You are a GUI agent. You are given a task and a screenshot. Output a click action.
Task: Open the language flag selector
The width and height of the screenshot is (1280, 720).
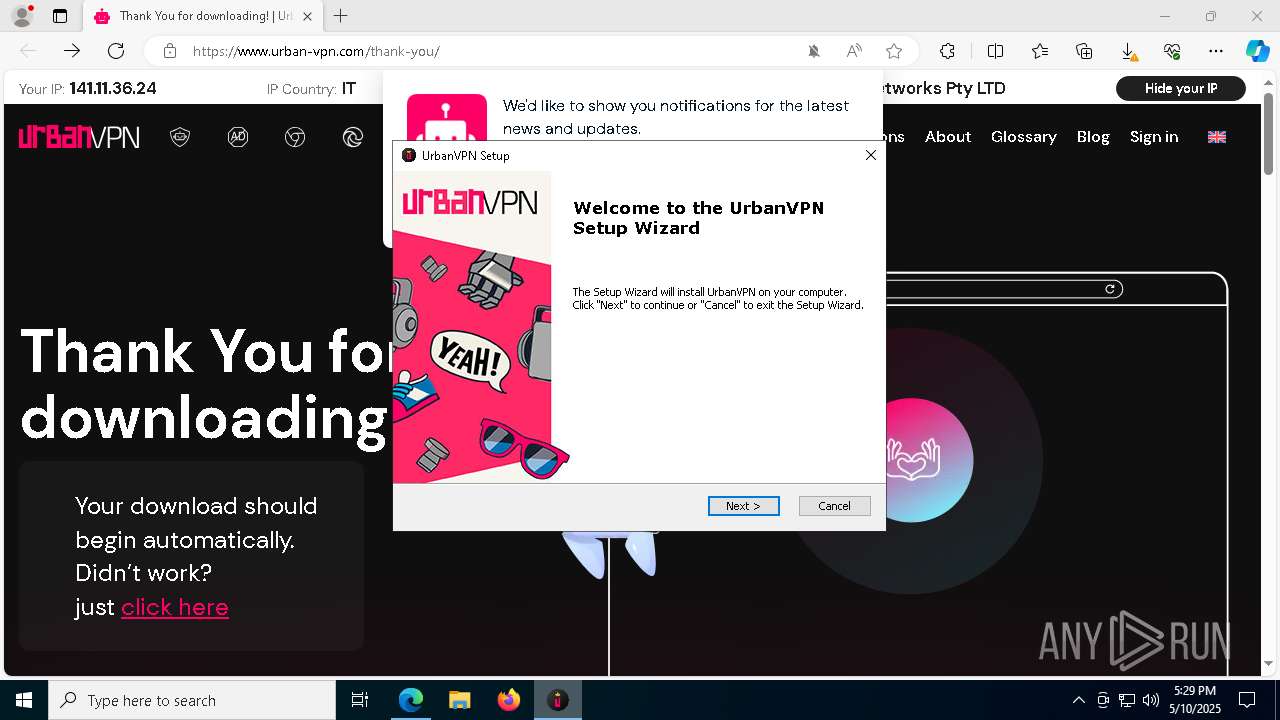pyautogui.click(x=1217, y=137)
